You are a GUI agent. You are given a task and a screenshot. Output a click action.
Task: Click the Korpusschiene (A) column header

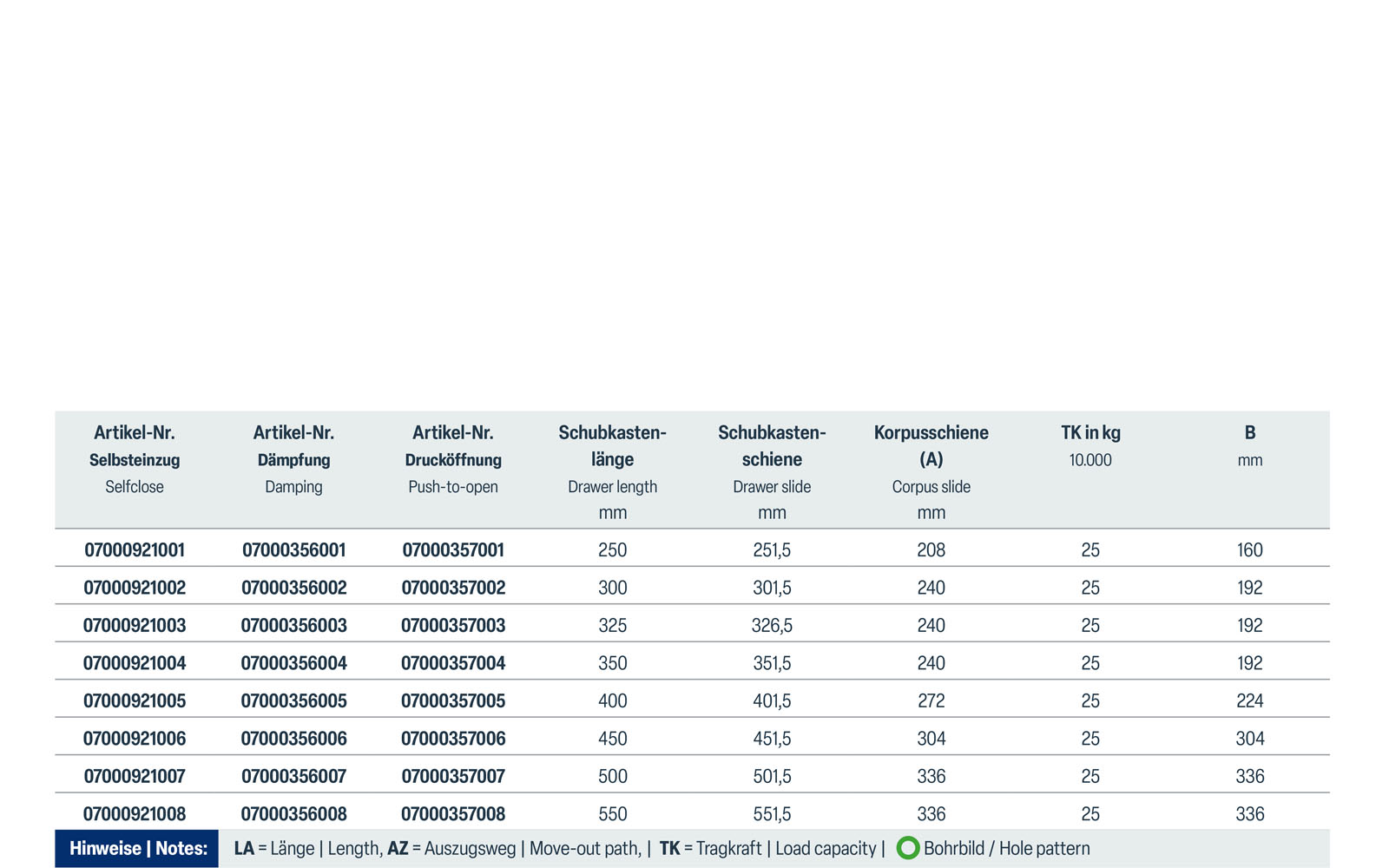[931, 445]
